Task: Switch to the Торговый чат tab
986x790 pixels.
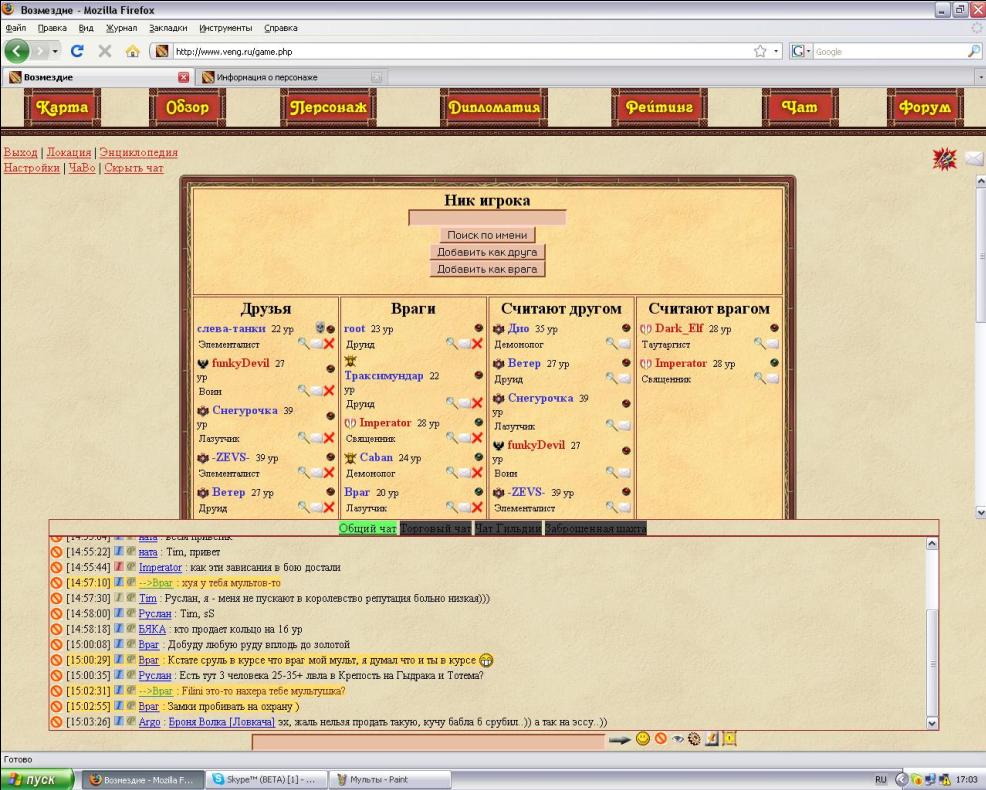Action: coord(435,528)
